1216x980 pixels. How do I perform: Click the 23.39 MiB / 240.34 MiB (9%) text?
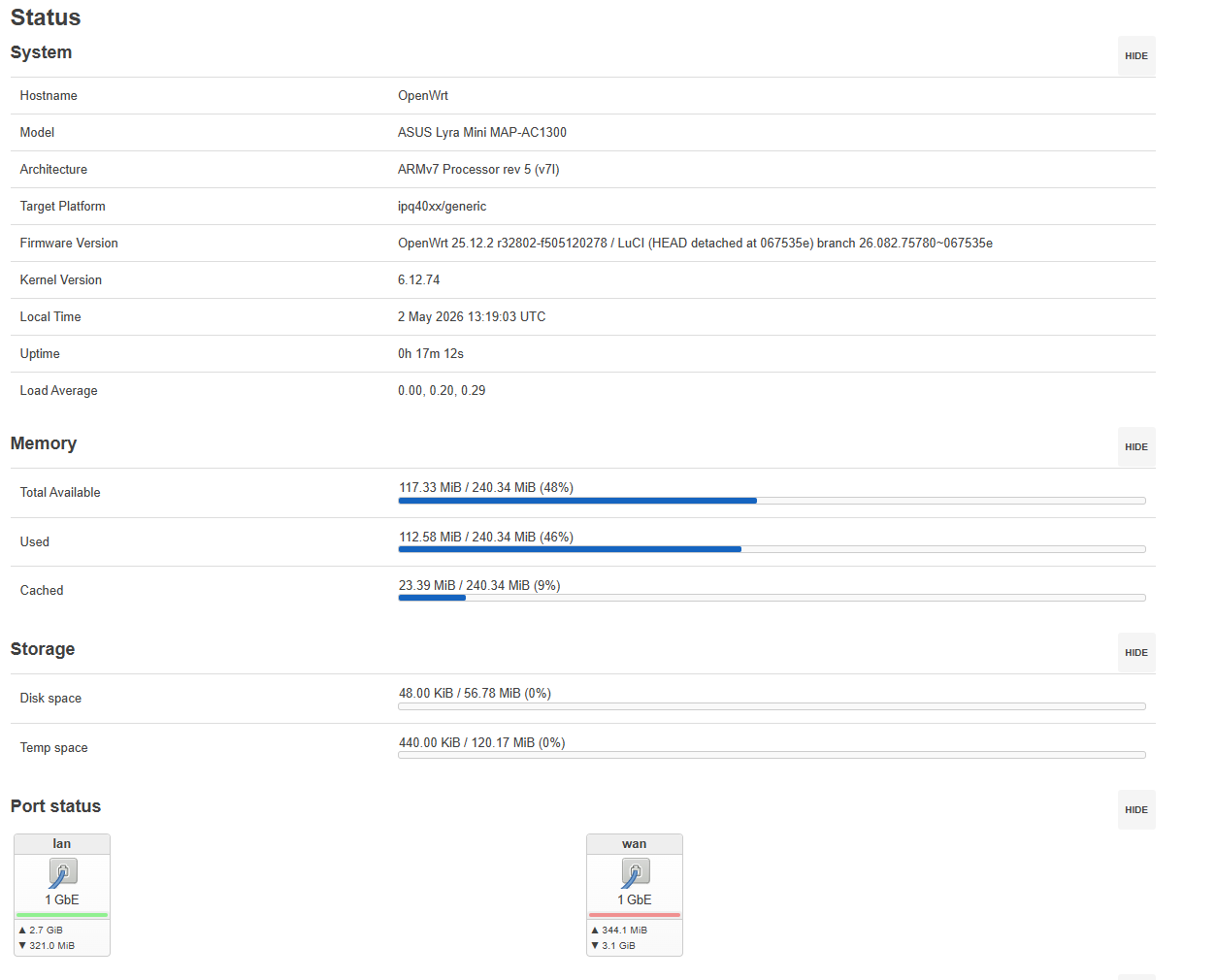pyautogui.click(x=479, y=586)
